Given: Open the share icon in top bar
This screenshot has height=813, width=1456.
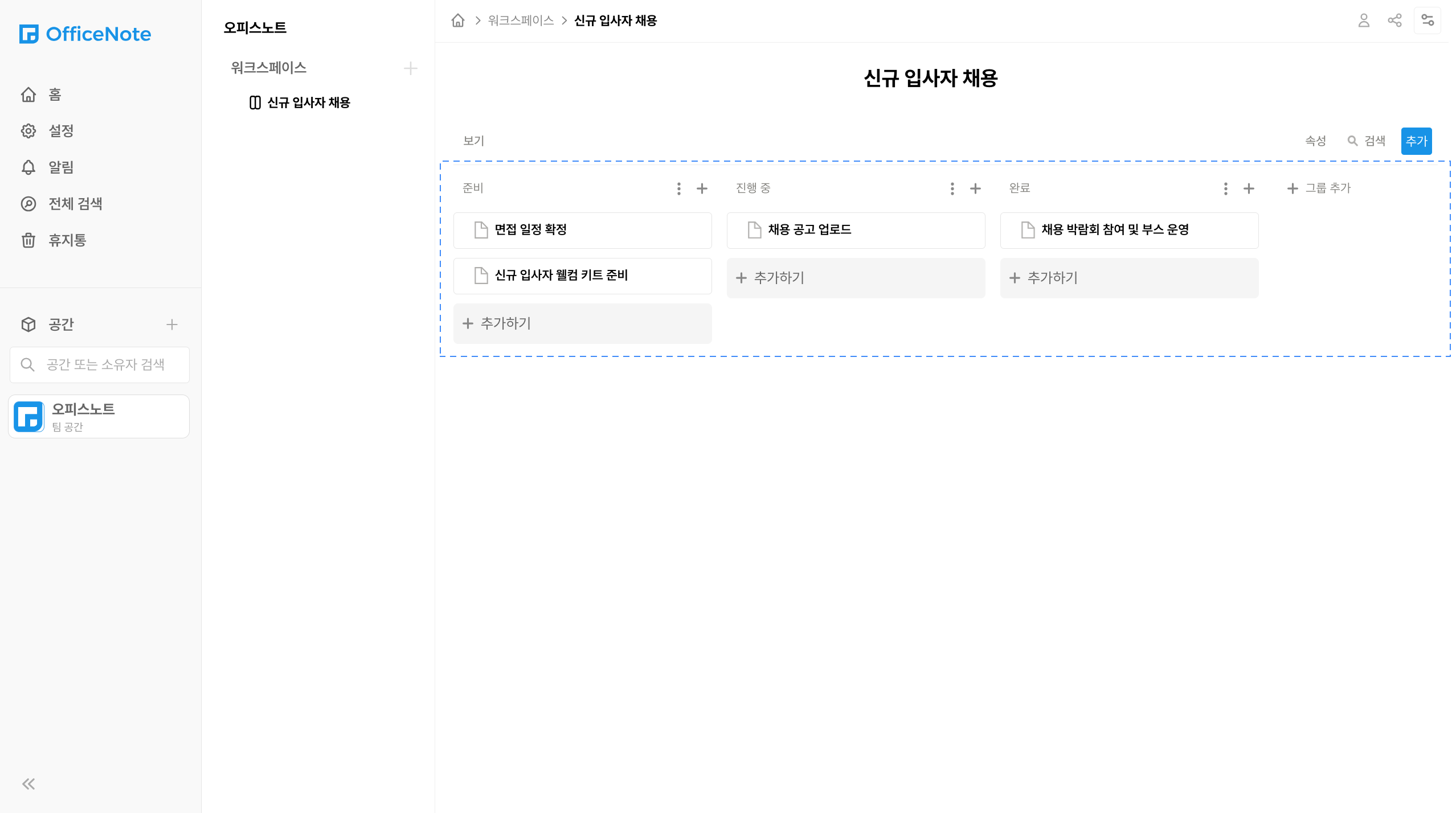Looking at the screenshot, I should pos(1394,20).
